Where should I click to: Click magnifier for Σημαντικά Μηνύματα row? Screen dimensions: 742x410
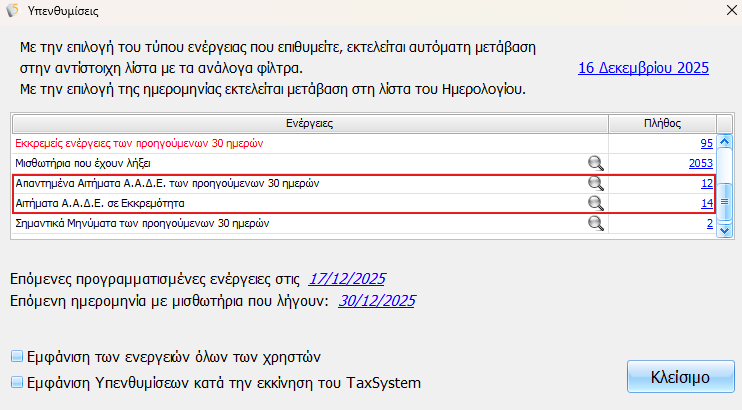[595, 224]
